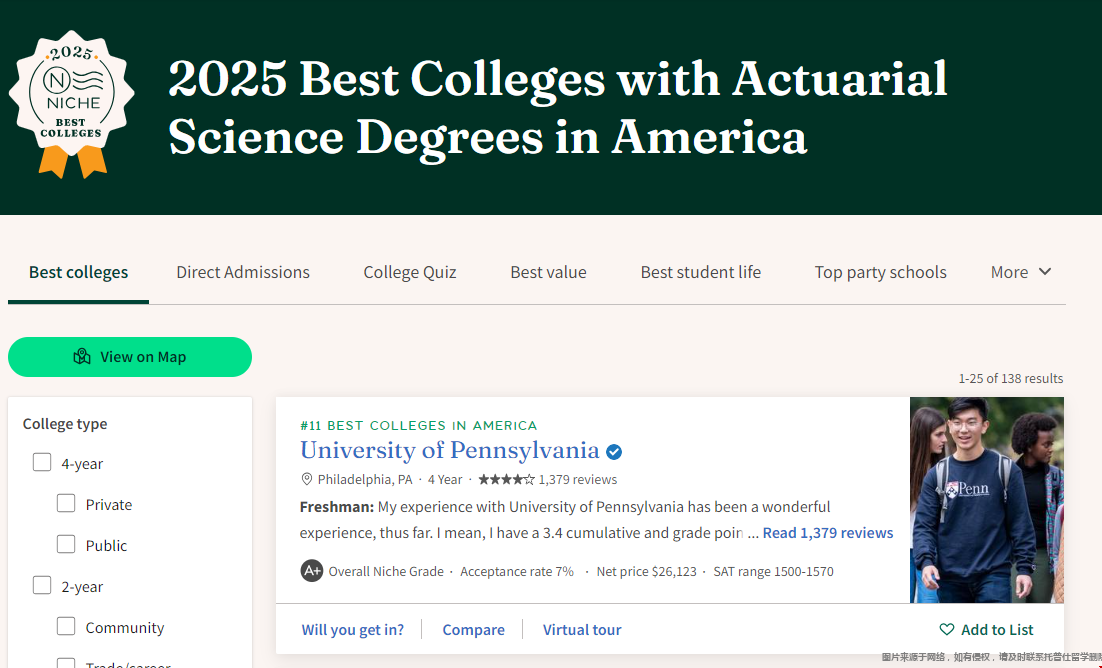The width and height of the screenshot is (1102, 668).
Task: Click the SAT range 1500-1570 text
Action: 773,571
